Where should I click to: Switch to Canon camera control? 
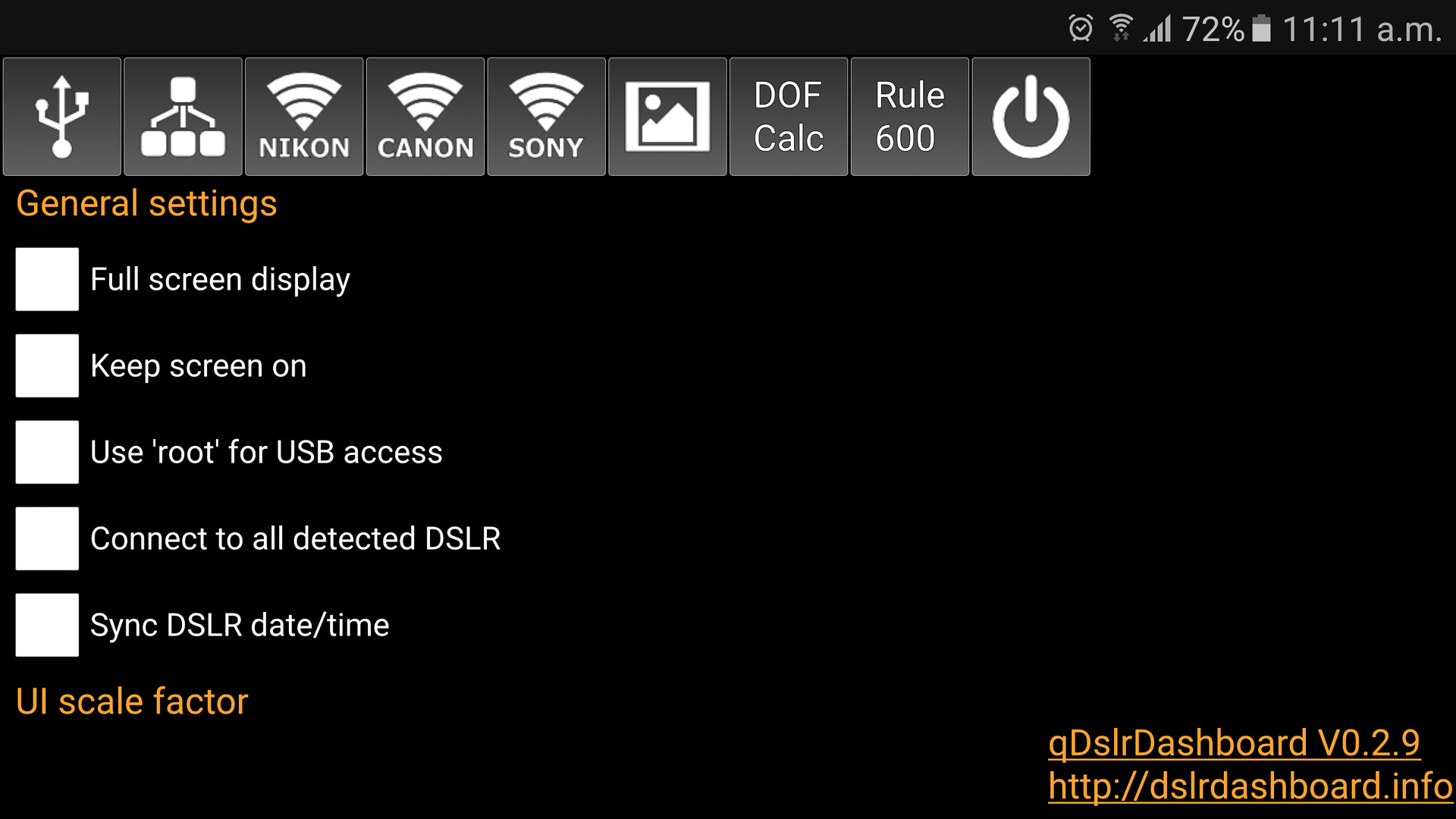[424, 117]
